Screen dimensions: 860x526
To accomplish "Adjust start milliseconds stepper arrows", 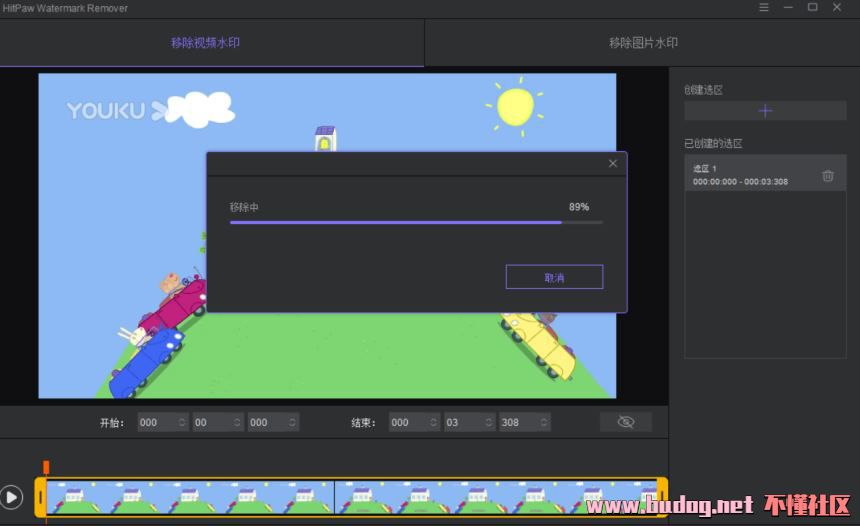I will click(292, 422).
